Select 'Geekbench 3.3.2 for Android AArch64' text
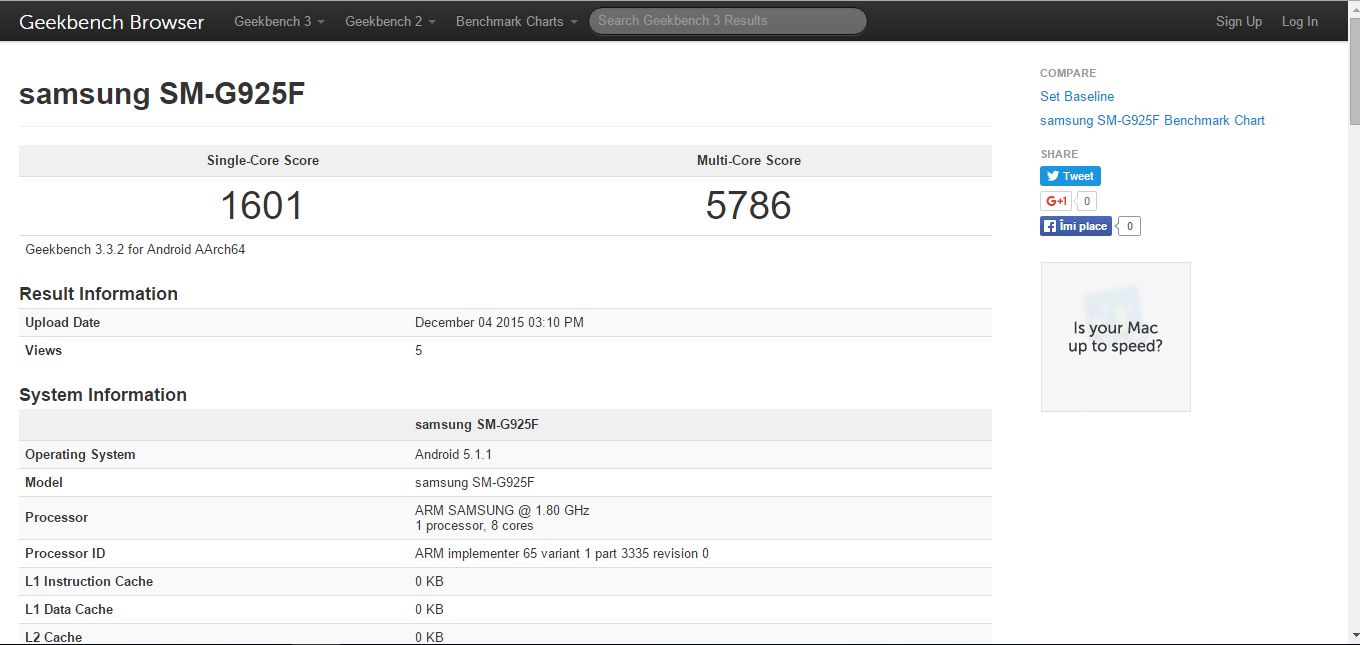Image resolution: width=1360 pixels, height=645 pixels. [x=135, y=249]
